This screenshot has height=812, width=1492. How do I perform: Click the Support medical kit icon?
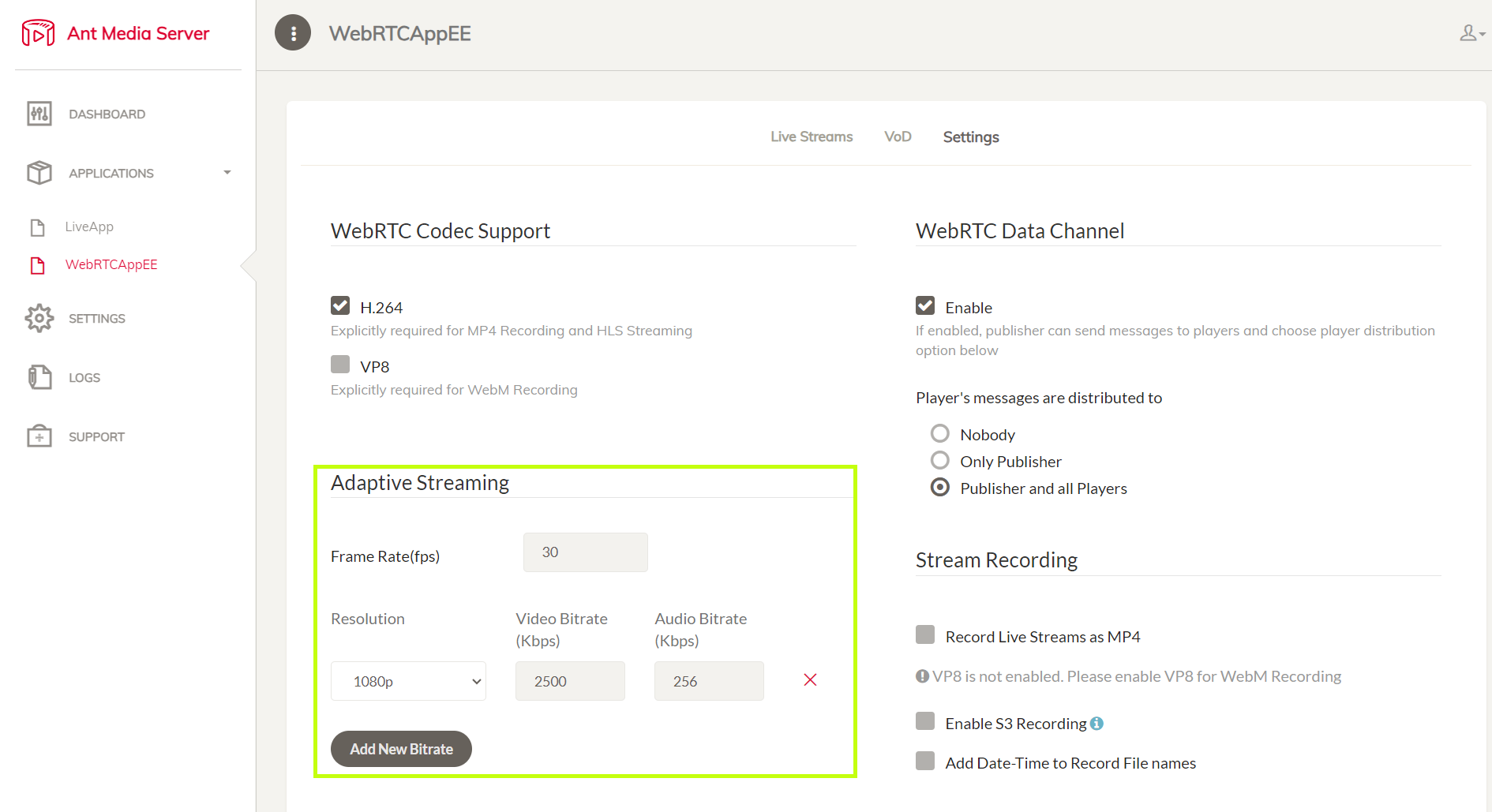[39, 436]
